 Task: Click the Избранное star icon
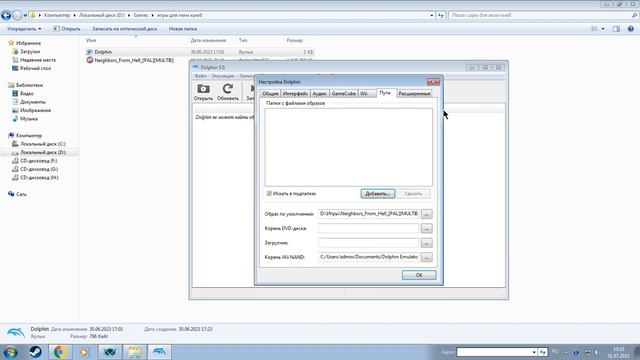[x=11, y=43]
